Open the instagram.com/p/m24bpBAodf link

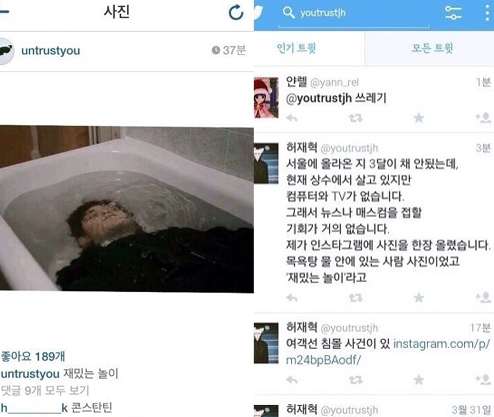coord(388,352)
